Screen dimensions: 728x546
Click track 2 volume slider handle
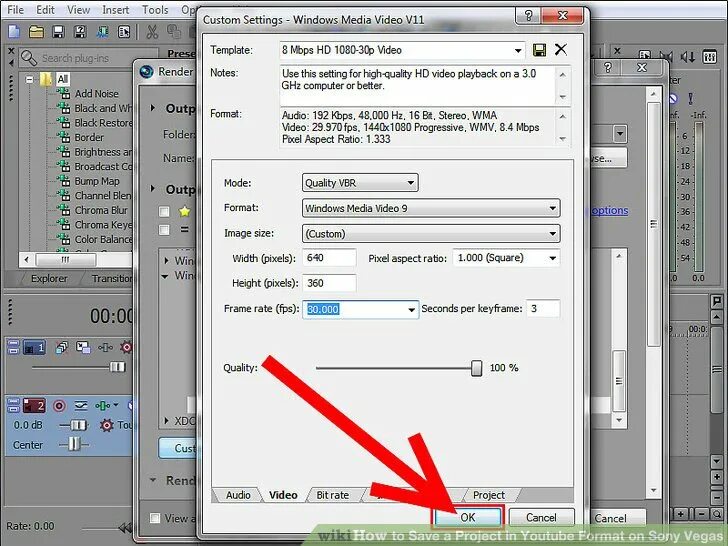[x=78, y=425]
